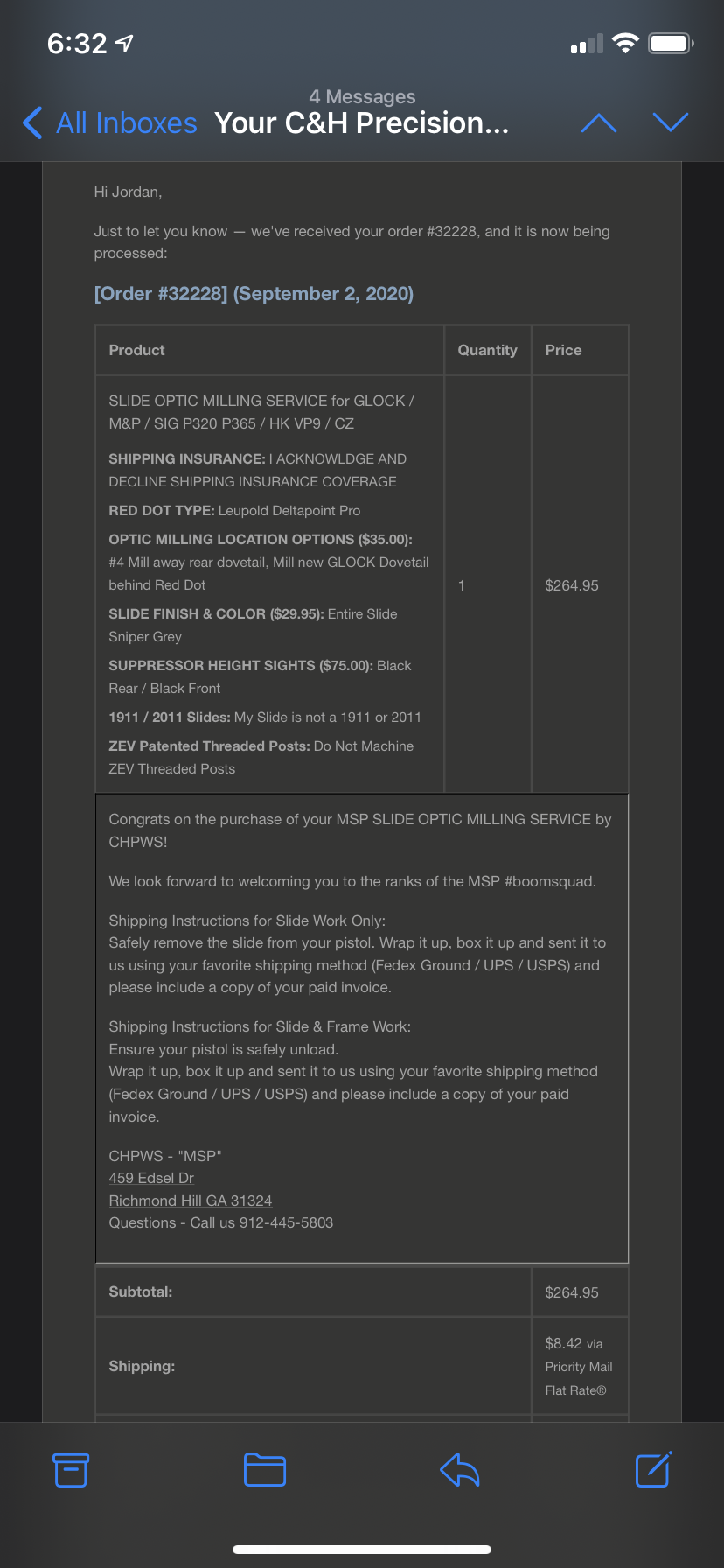Open the Move to Folder icon
This screenshot has height=1568, width=724.
(x=265, y=1470)
